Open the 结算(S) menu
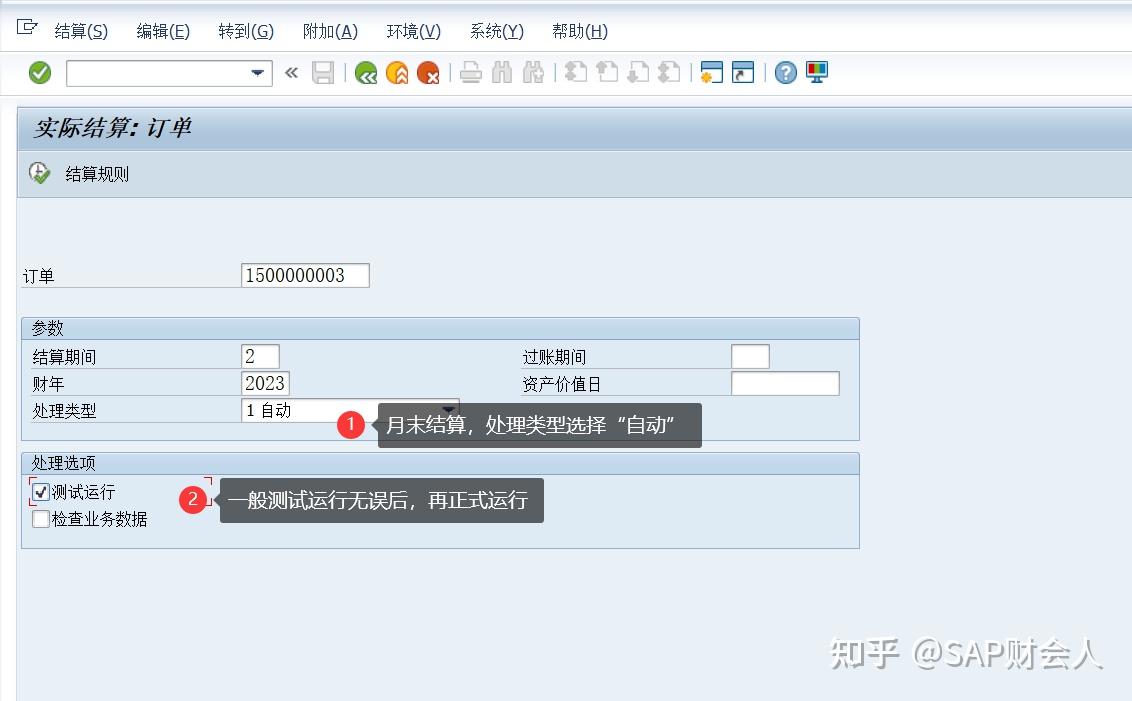The height and width of the screenshot is (701, 1132). coord(80,31)
